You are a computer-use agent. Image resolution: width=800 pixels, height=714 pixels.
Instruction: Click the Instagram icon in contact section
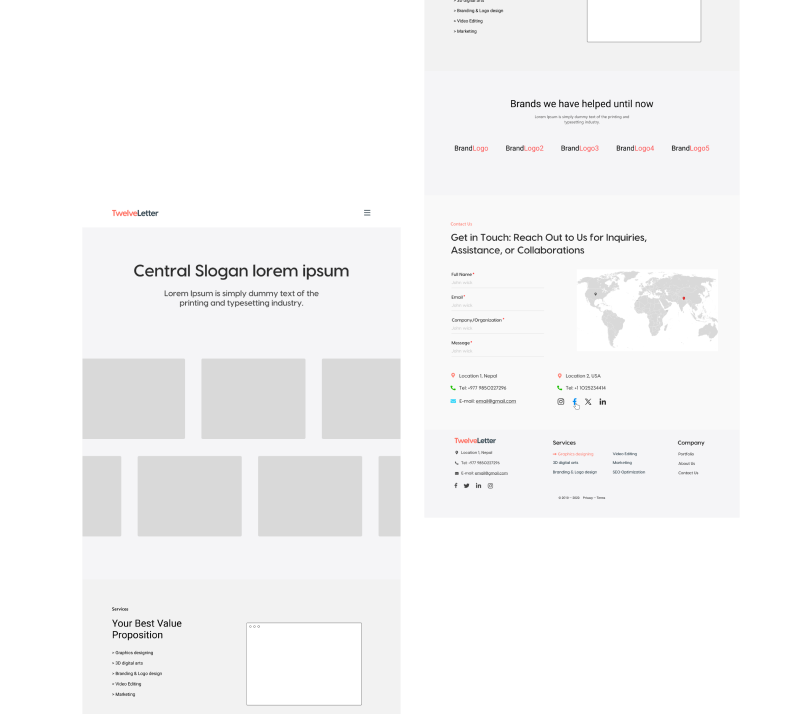pos(561,401)
